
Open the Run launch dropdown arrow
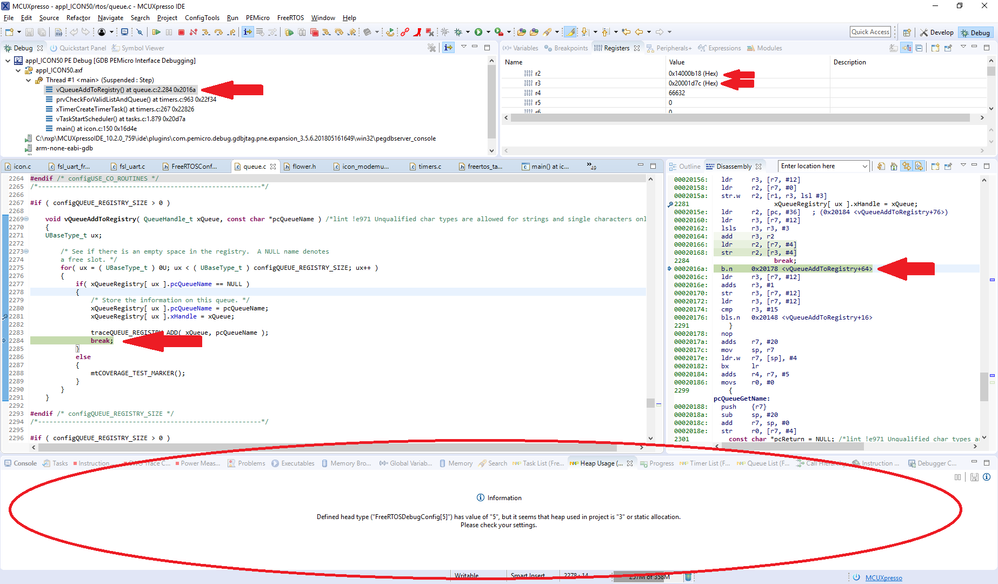[488, 32]
